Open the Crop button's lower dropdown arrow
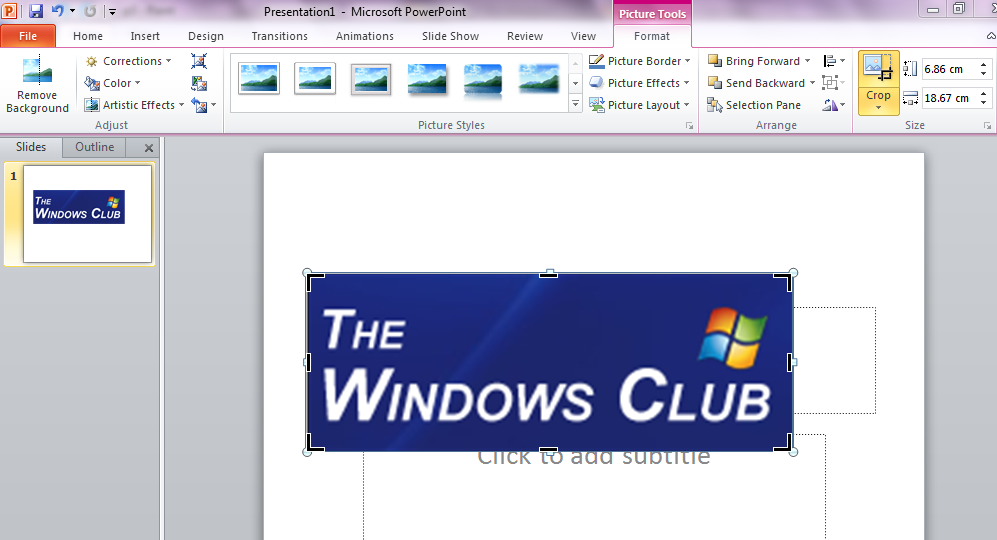This screenshot has width=997, height=540. tap(878, 108)
